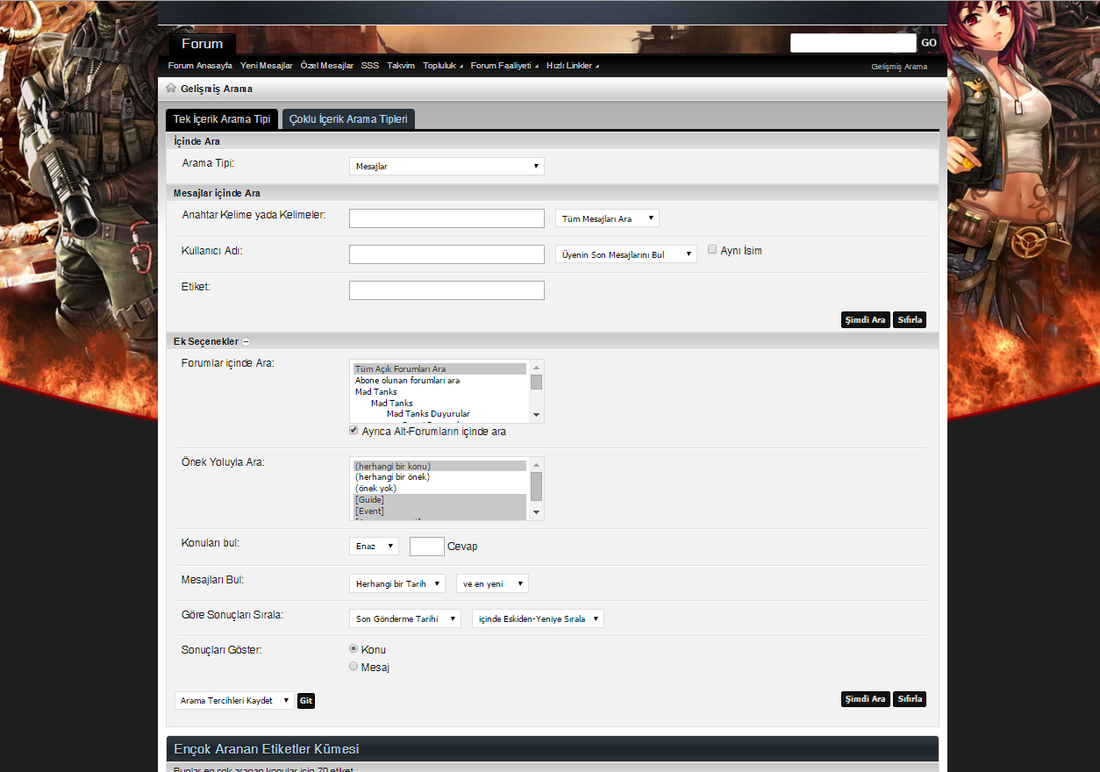The image size is (1100, 772).
Task: Open the Takvim menu item
Action: (401, 65)
